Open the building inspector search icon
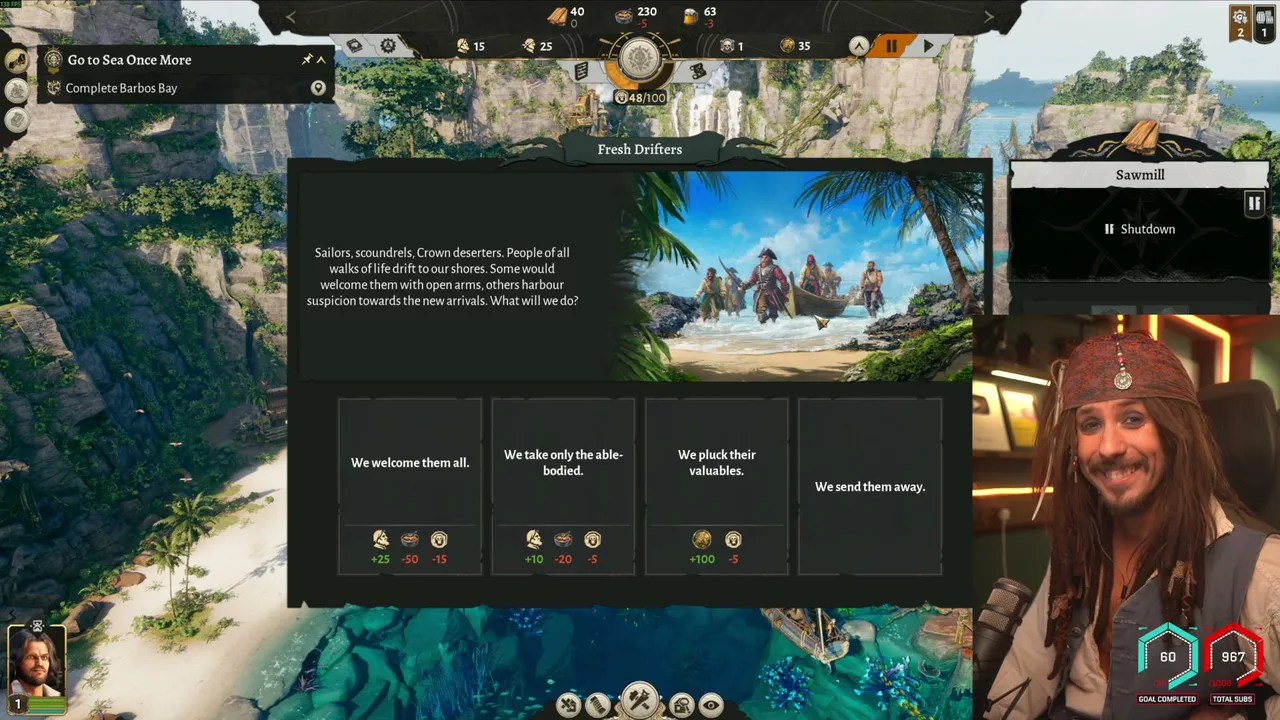 pos(682,705)
